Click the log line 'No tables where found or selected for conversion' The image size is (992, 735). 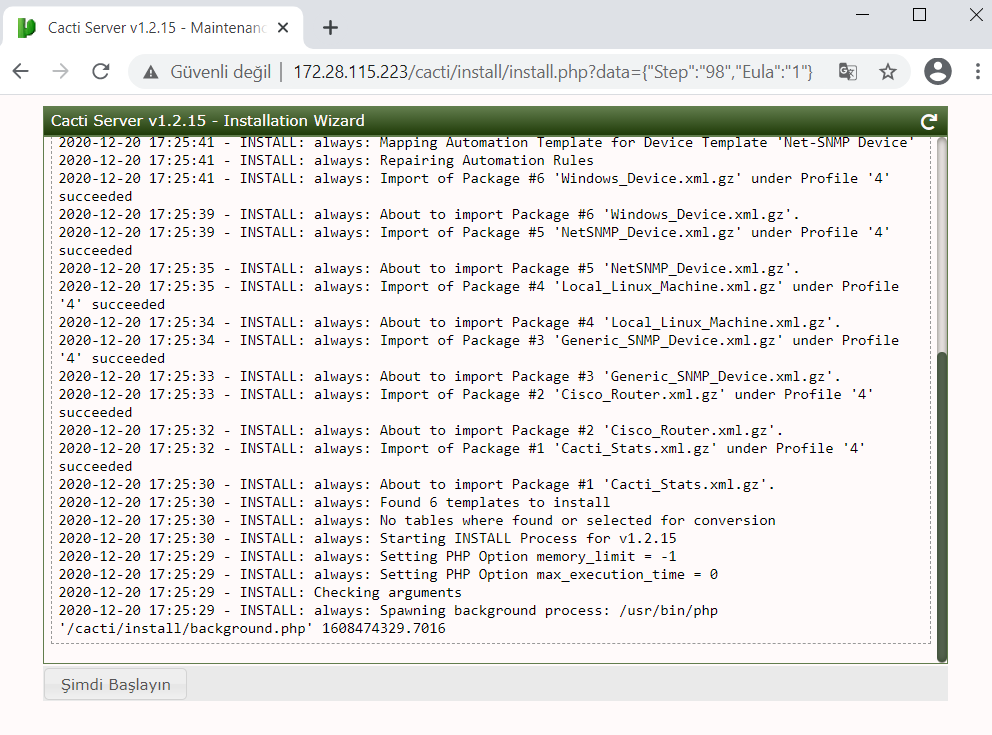417,521
